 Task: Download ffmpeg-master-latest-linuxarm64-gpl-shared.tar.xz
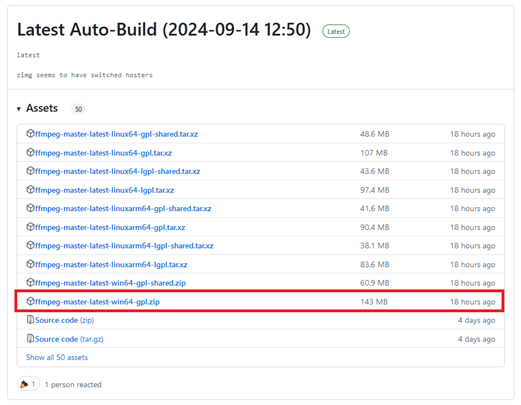tap(123, 209)
